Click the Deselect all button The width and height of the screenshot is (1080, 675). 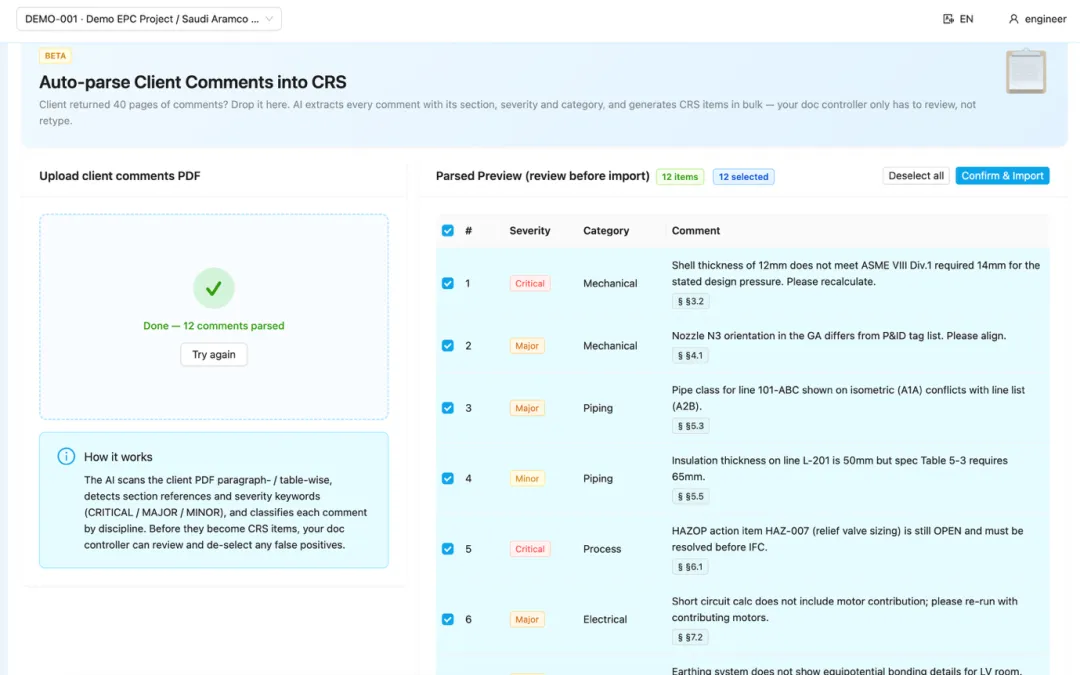click(x=916, y=176)
